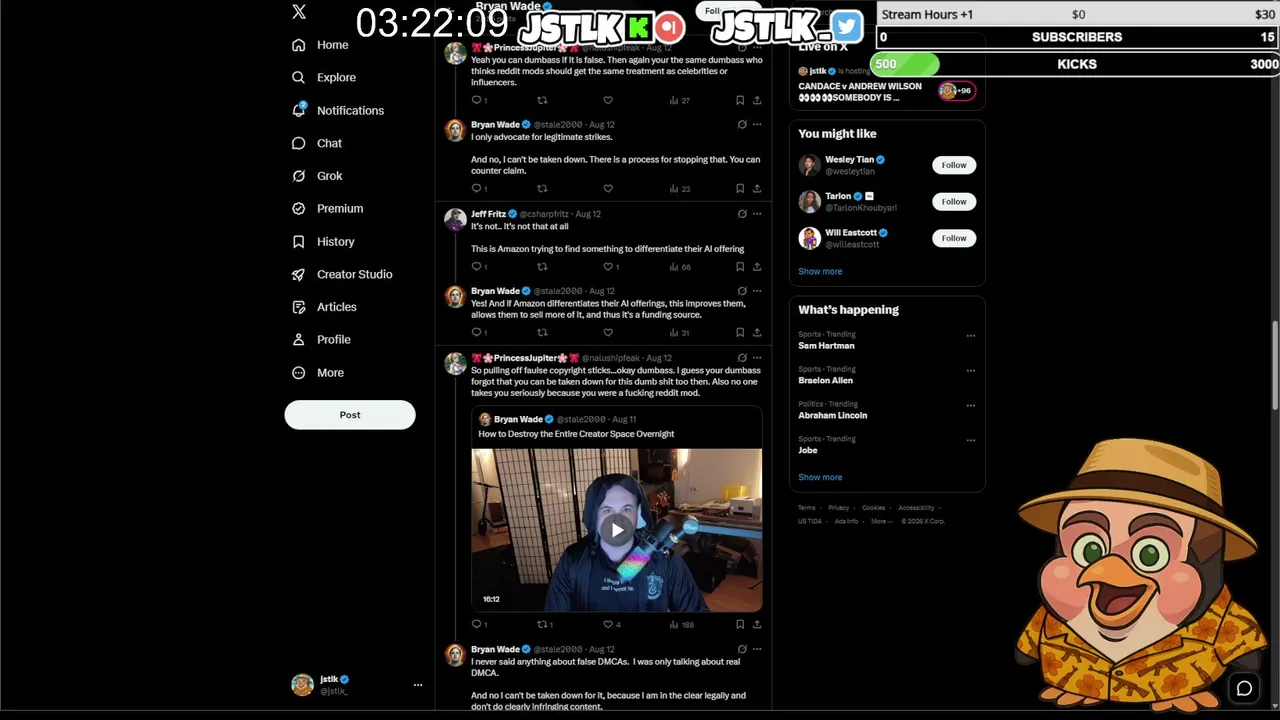Share the 'Yes! And if Amazon differentiates' tweet
This screenshot has width=1280, height=720.
click(x=757, y=332)
